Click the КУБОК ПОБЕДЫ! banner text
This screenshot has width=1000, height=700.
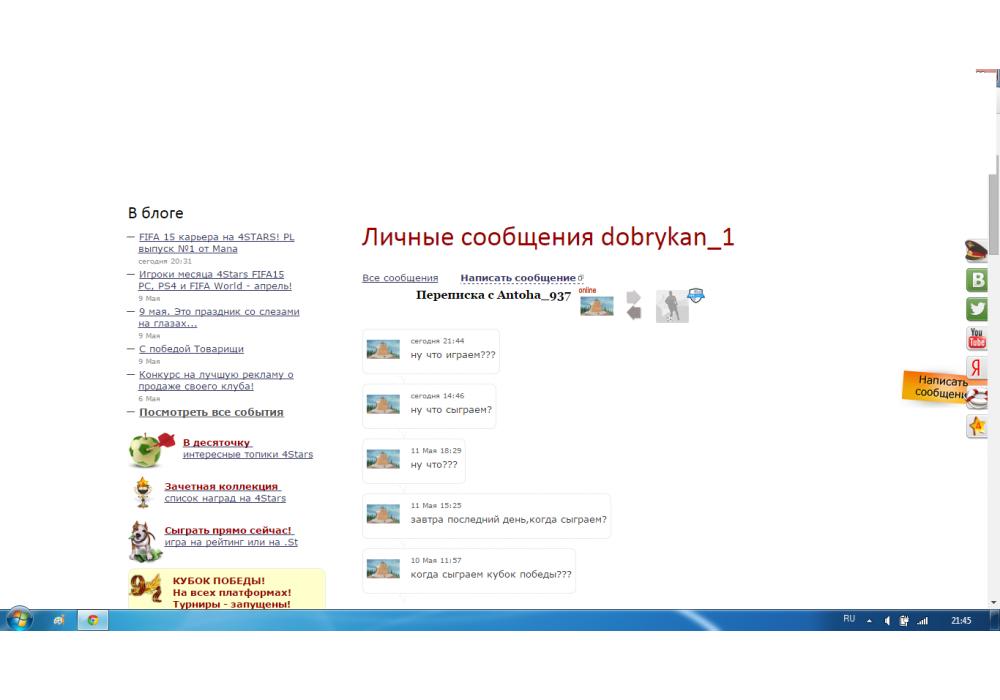tap(219, 581)
